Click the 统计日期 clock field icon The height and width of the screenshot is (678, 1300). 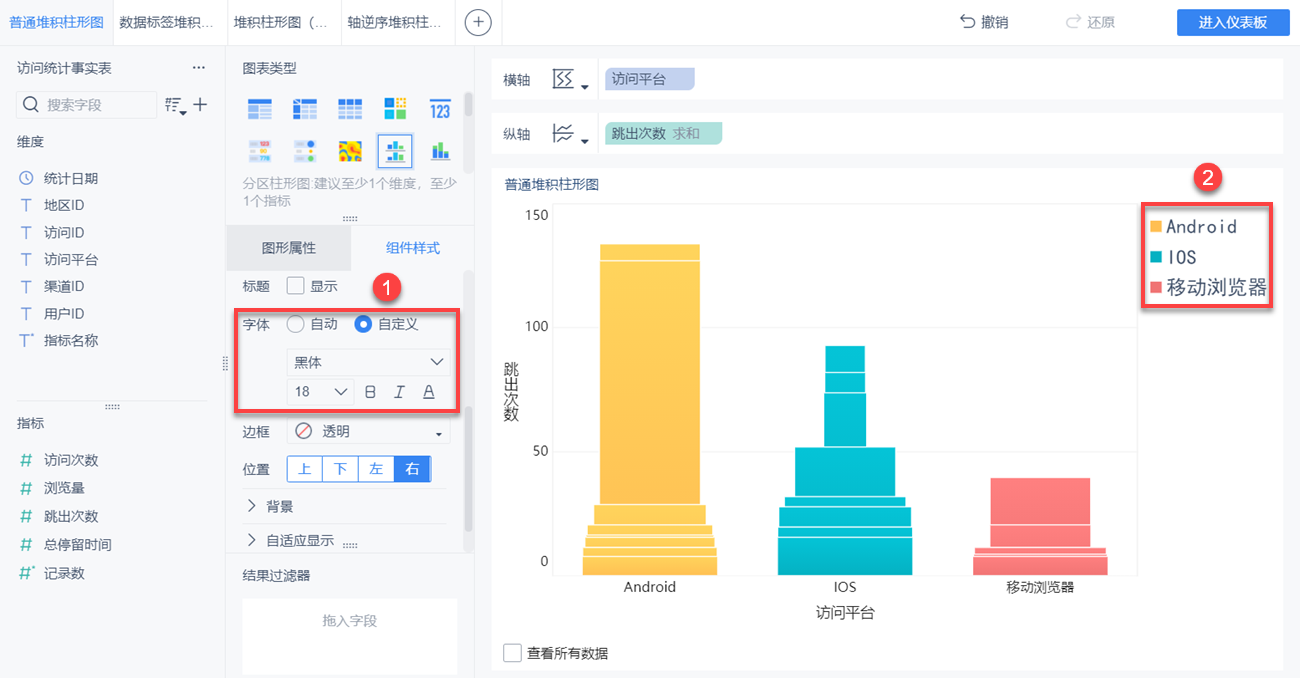[27, 178]
